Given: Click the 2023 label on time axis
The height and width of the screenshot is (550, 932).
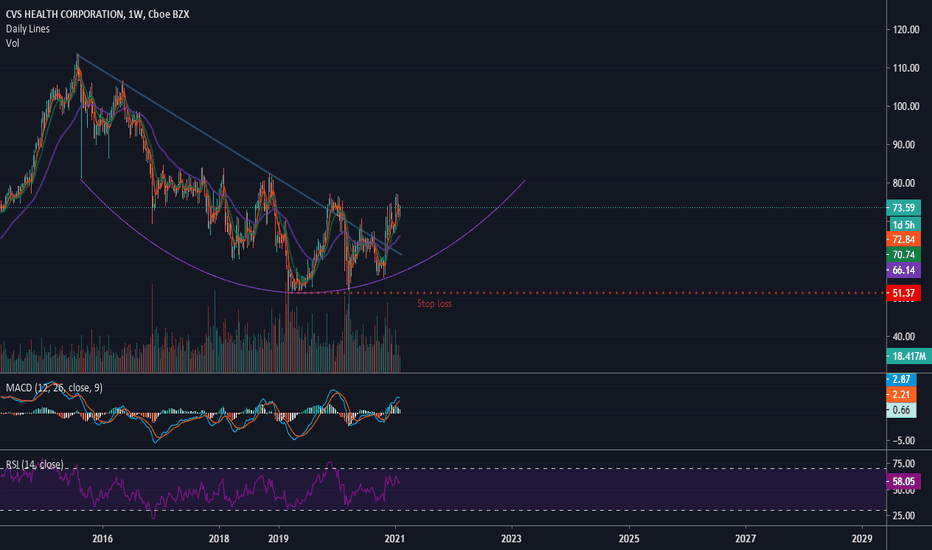Looking at the screenshot, I should (511, 539).
